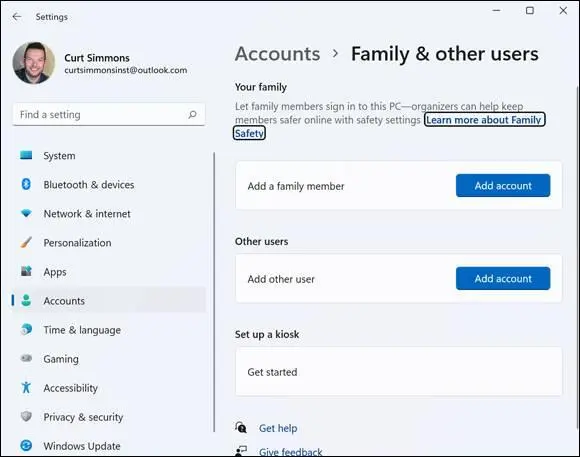This screenshot has height=457, width=580.
Task: Focus the Find a setting search box
Action: pyautogui.click(x=109, y=115)
